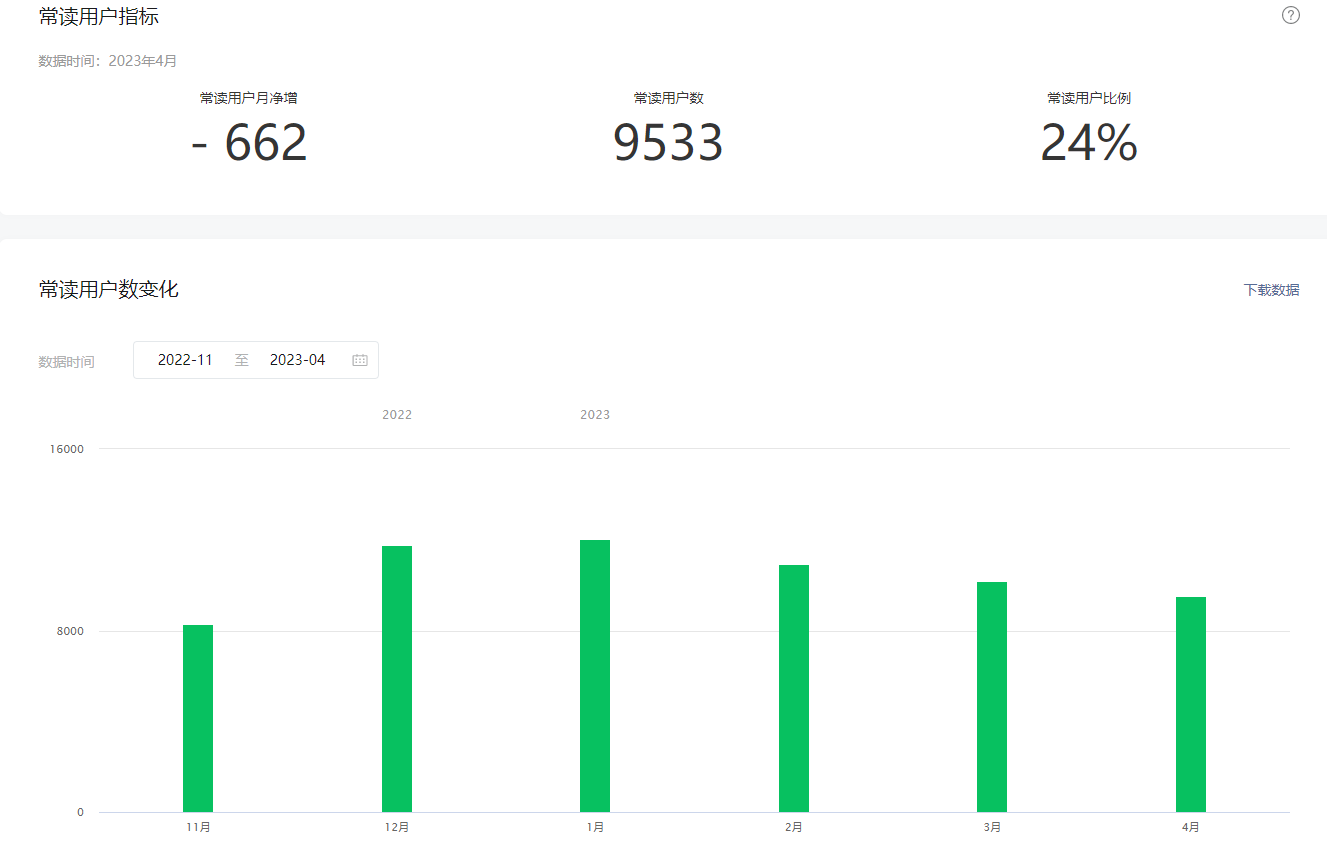Image resolution: width=1327 pixels, height=856 pixels.
Task: Click the tallest bar for 1月
Action: click(595, 675)
